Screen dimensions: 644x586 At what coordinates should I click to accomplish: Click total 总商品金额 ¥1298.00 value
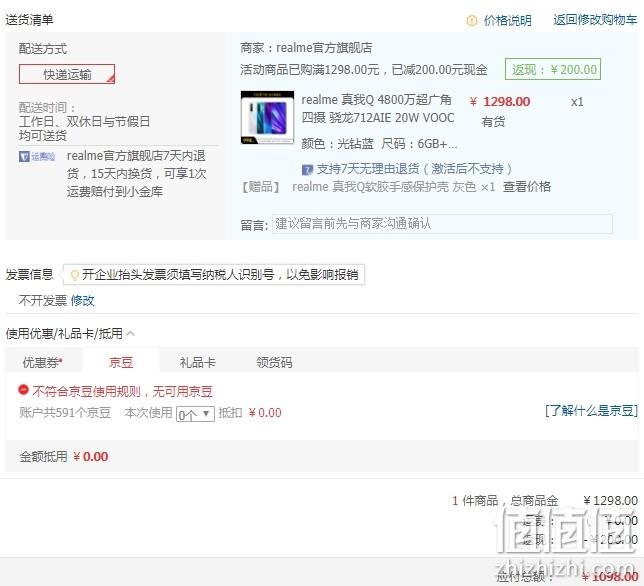pos(610,501)
